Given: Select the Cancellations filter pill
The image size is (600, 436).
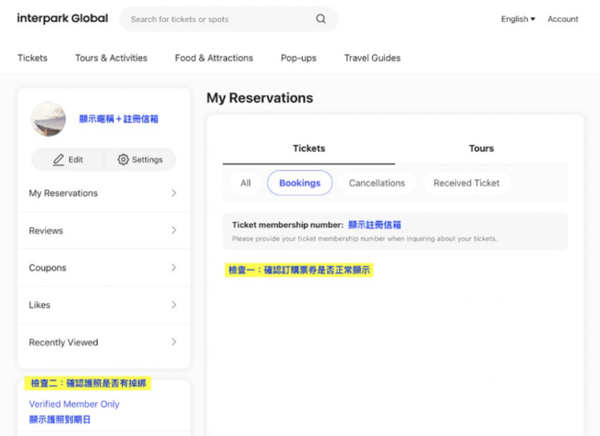Looking at the screenshot, I should [377, 183].
